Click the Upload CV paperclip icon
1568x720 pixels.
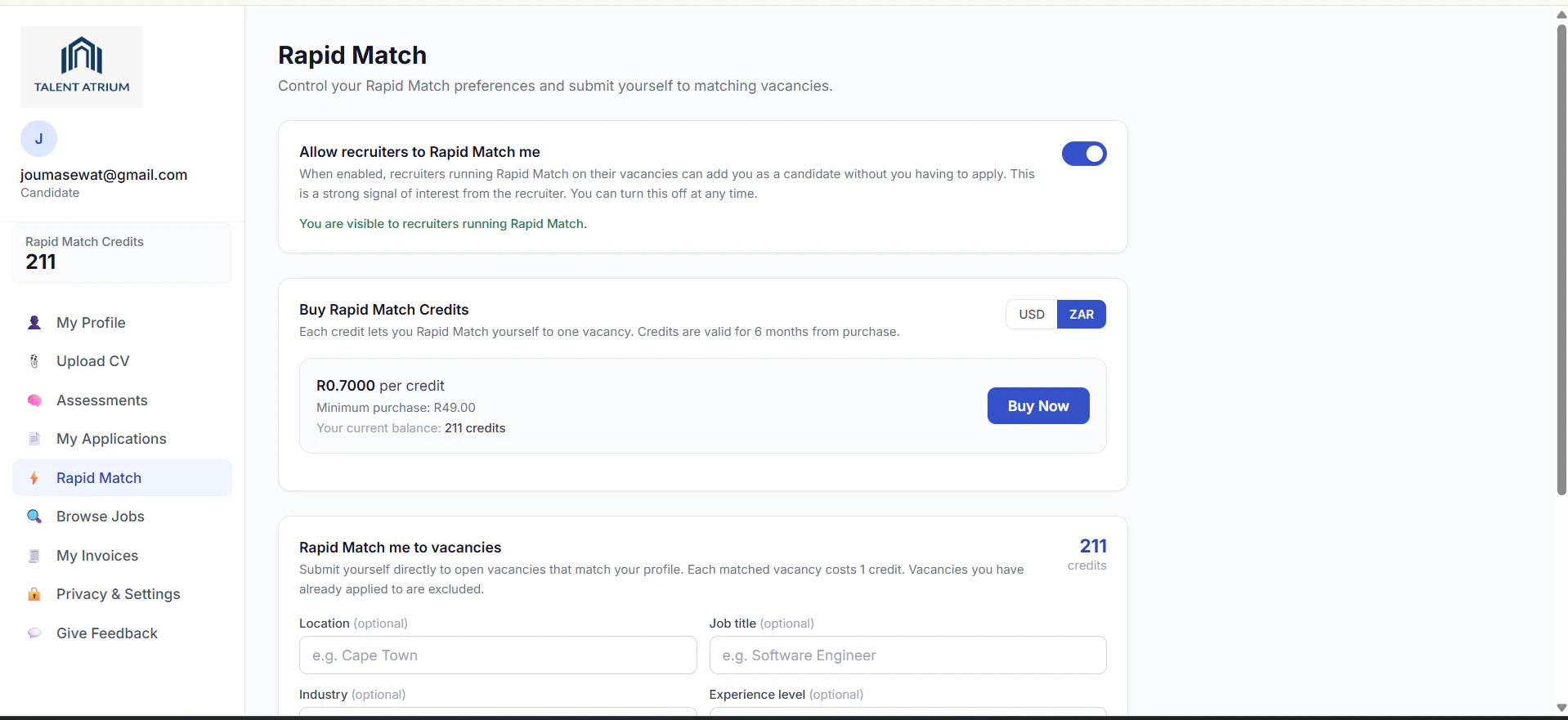point(34,361)
